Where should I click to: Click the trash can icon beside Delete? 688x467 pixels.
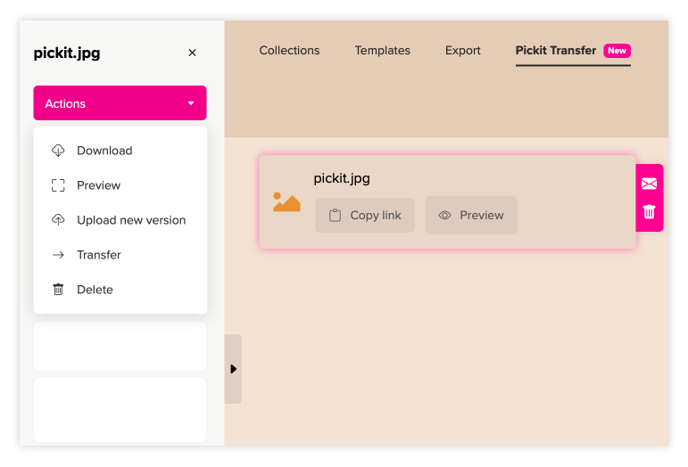pyautogui.click(x=58, y=290)
